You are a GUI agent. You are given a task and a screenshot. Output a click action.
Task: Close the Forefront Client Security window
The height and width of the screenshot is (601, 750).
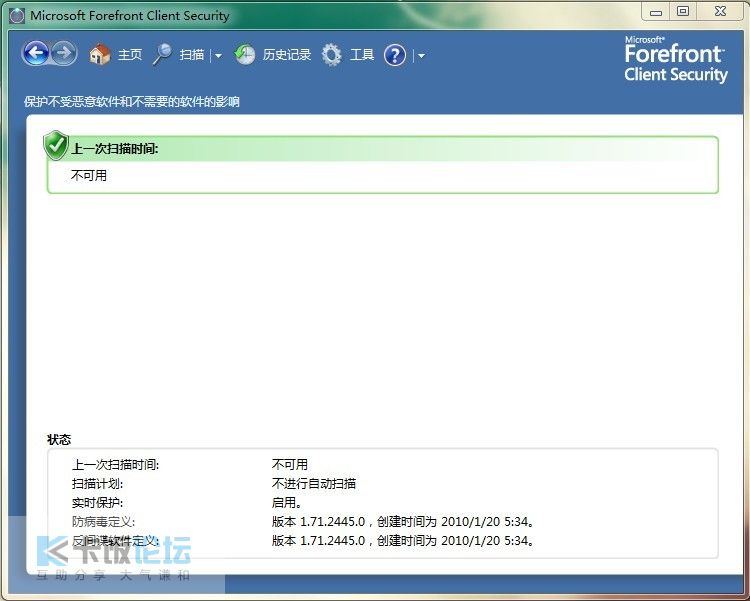click(x=720, y=11)
